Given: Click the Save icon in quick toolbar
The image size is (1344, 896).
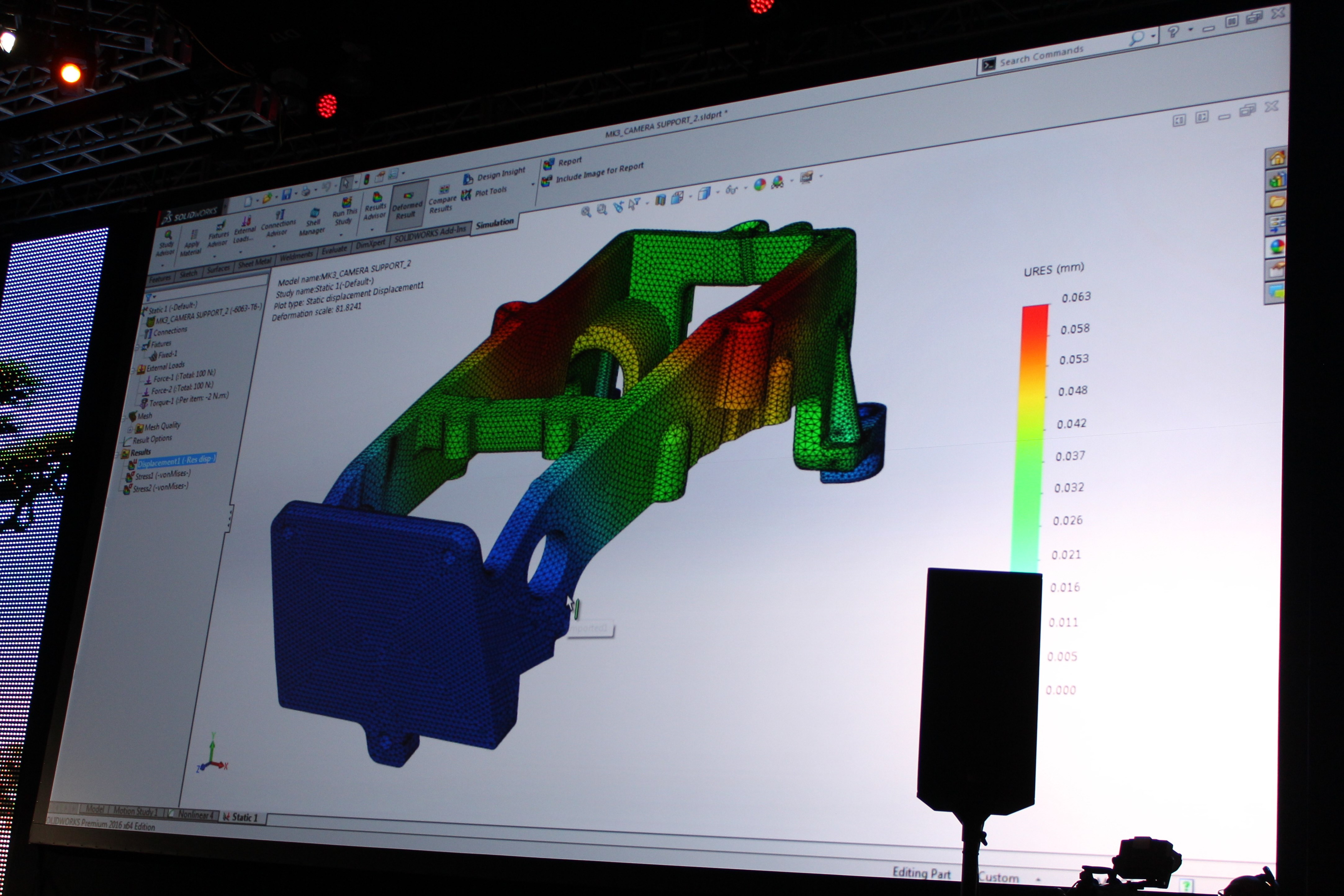Looking at the screenshot, I should tap(287, 194).
